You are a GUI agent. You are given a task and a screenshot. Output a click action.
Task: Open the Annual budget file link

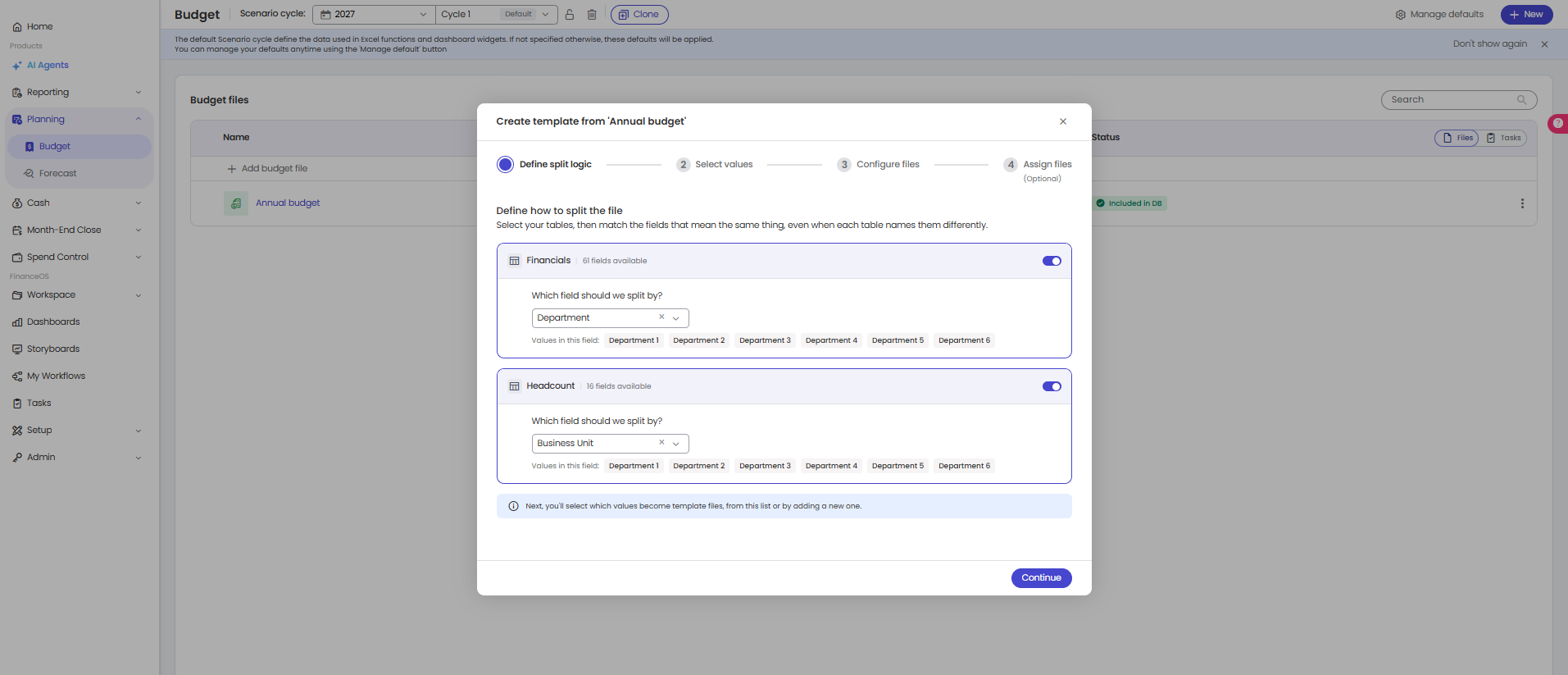tap(288, 203)
